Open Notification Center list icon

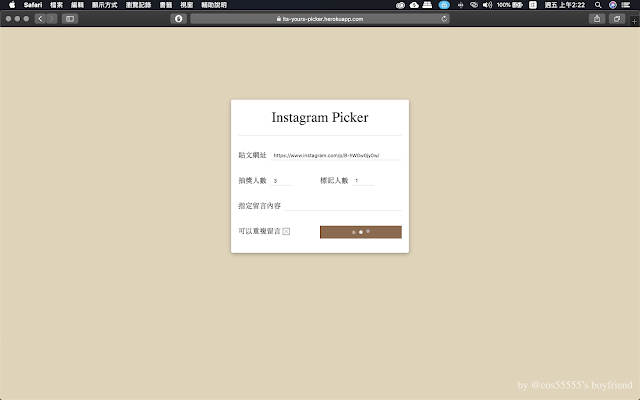(626, 5)
